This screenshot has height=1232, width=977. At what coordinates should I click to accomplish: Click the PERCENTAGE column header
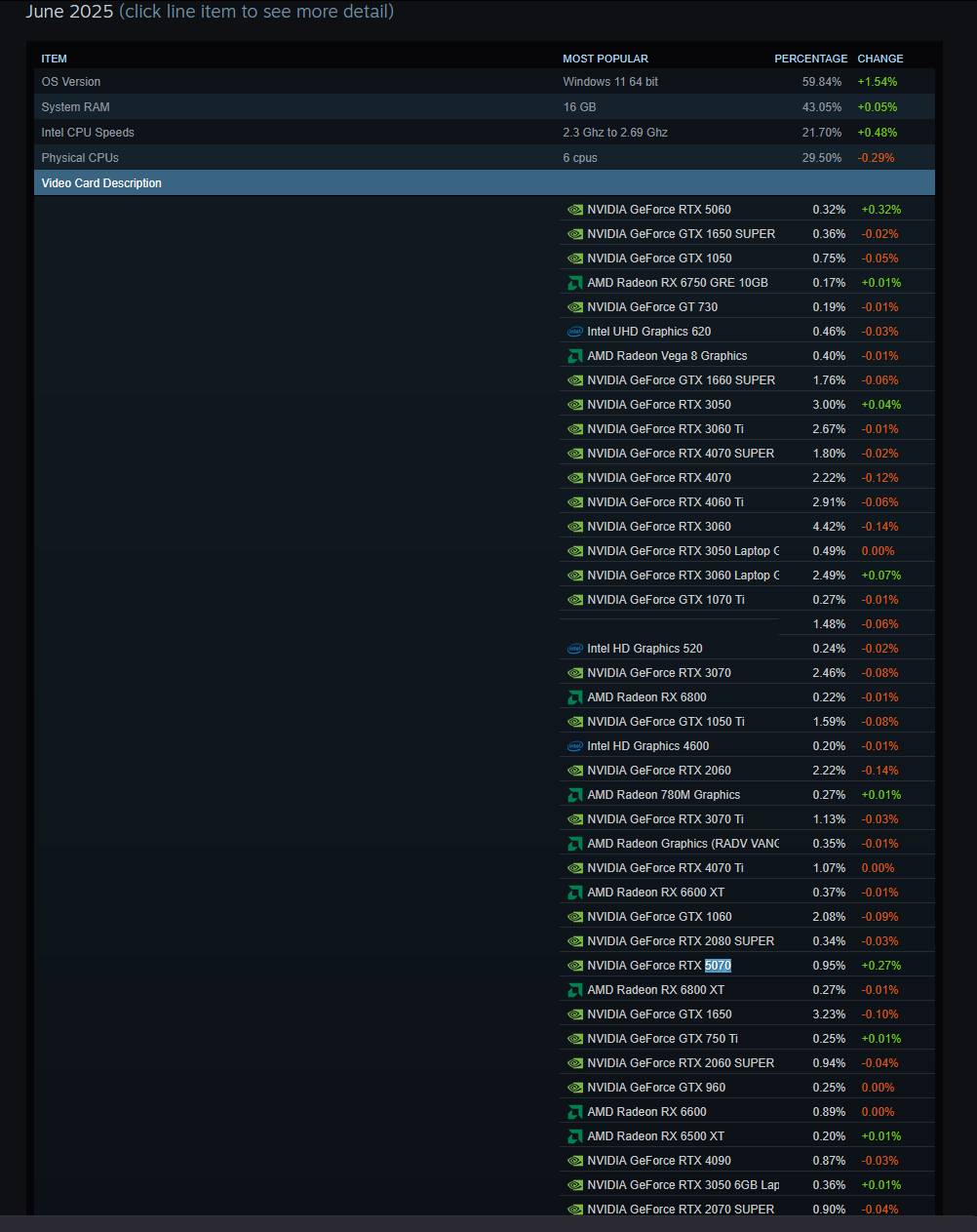(811, 59)
